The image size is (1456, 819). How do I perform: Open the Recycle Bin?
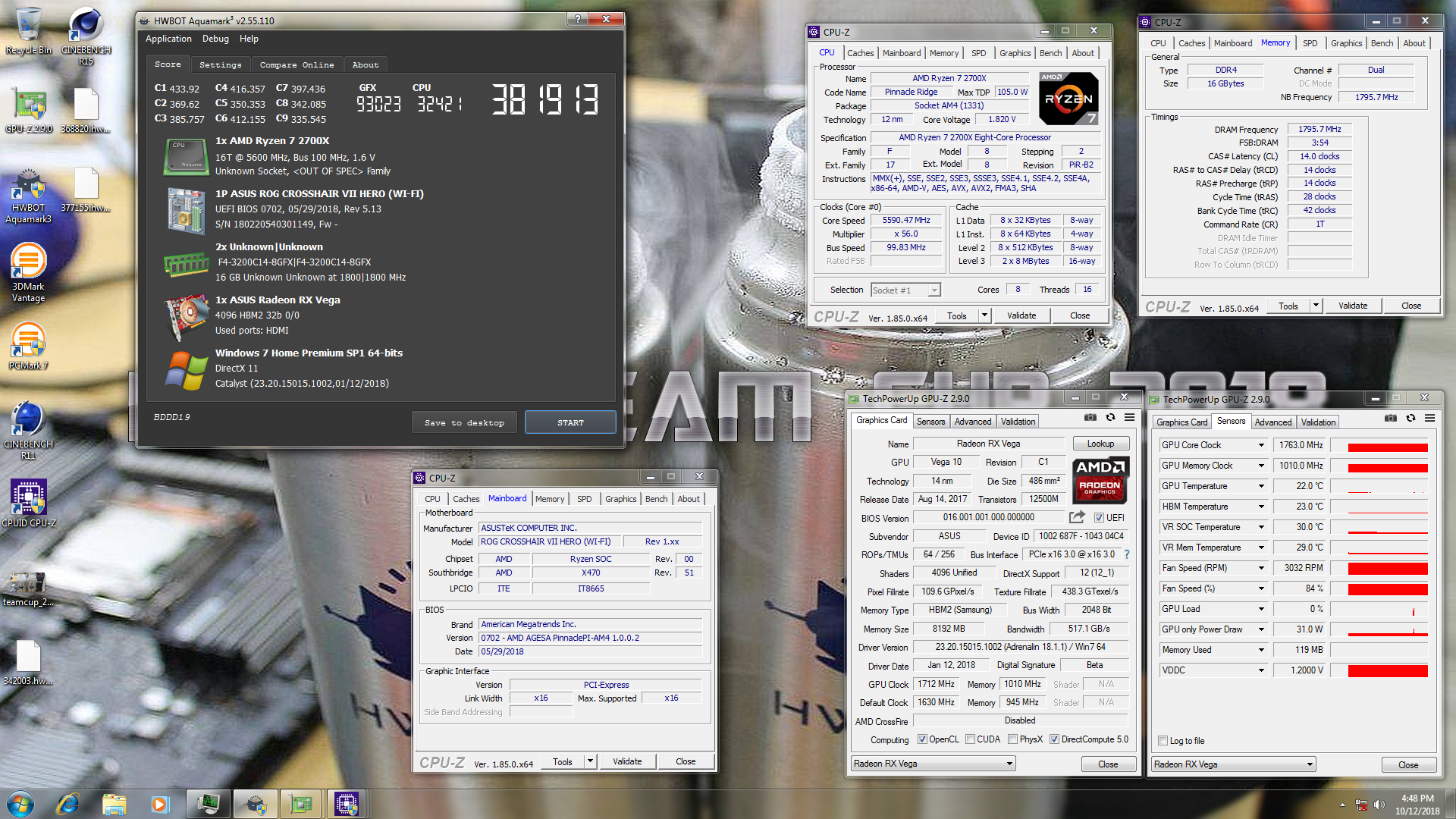click(x=29, y=32)
